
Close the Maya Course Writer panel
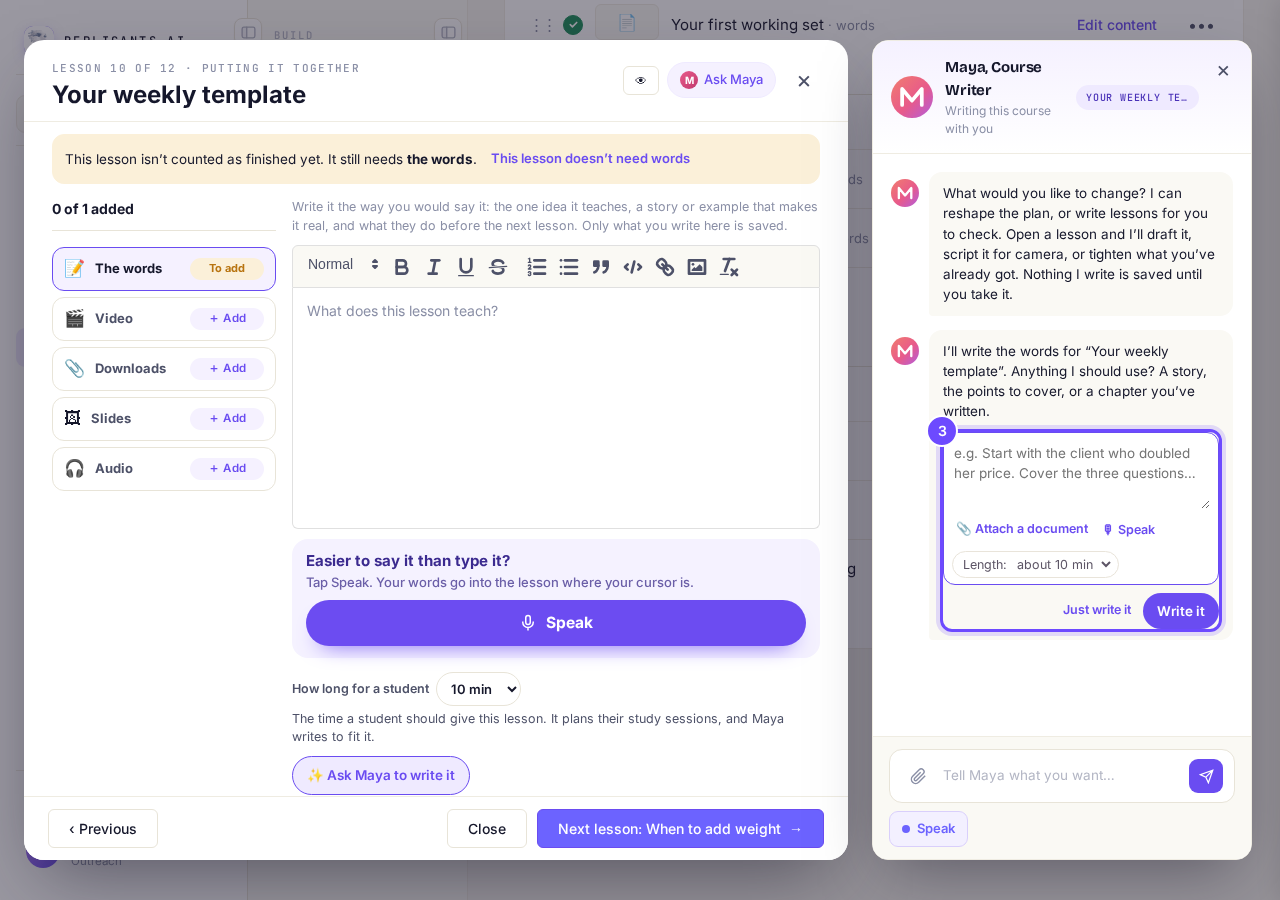[1223, 71]
